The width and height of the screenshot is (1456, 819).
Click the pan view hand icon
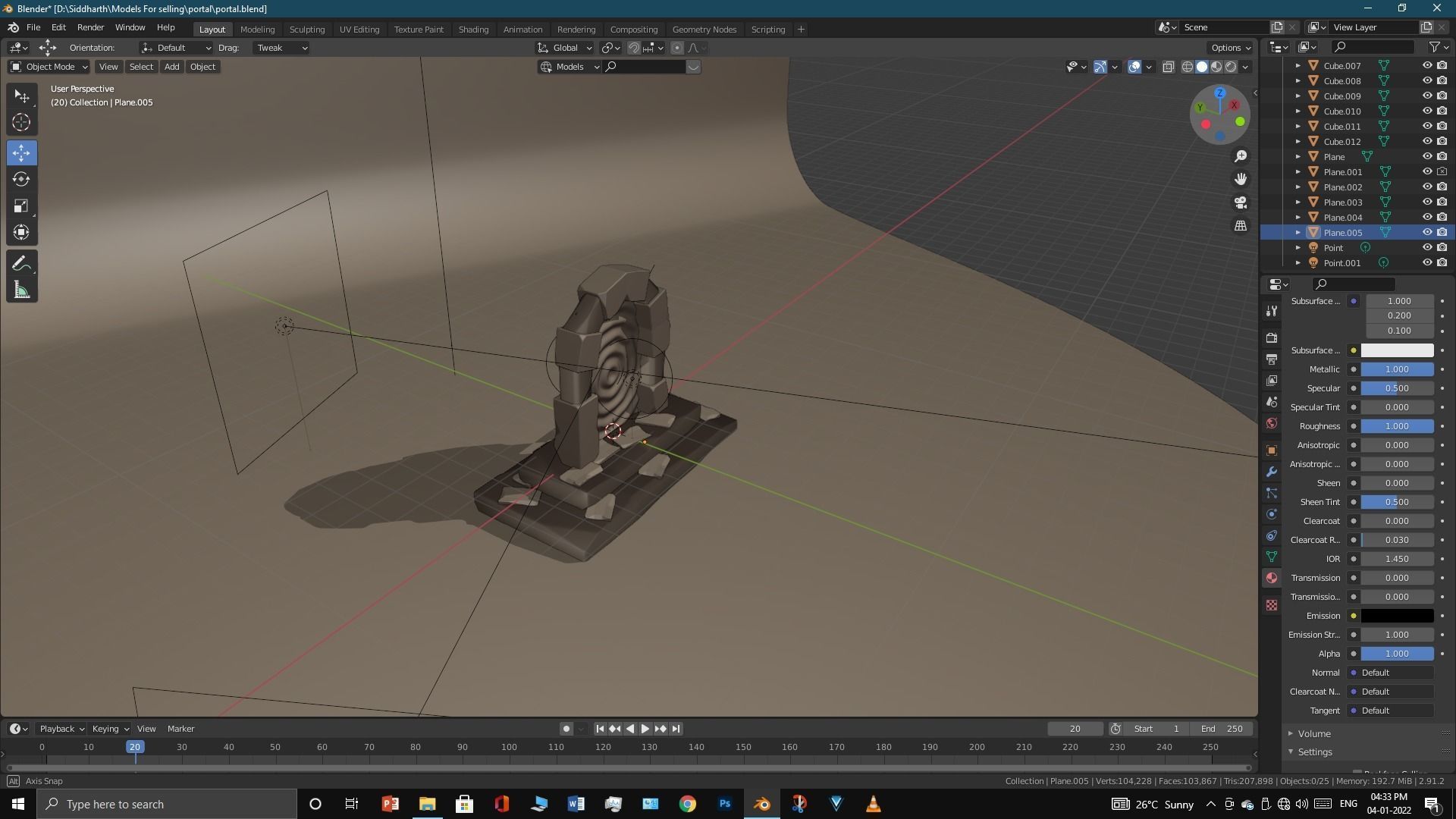[1241, 180]
